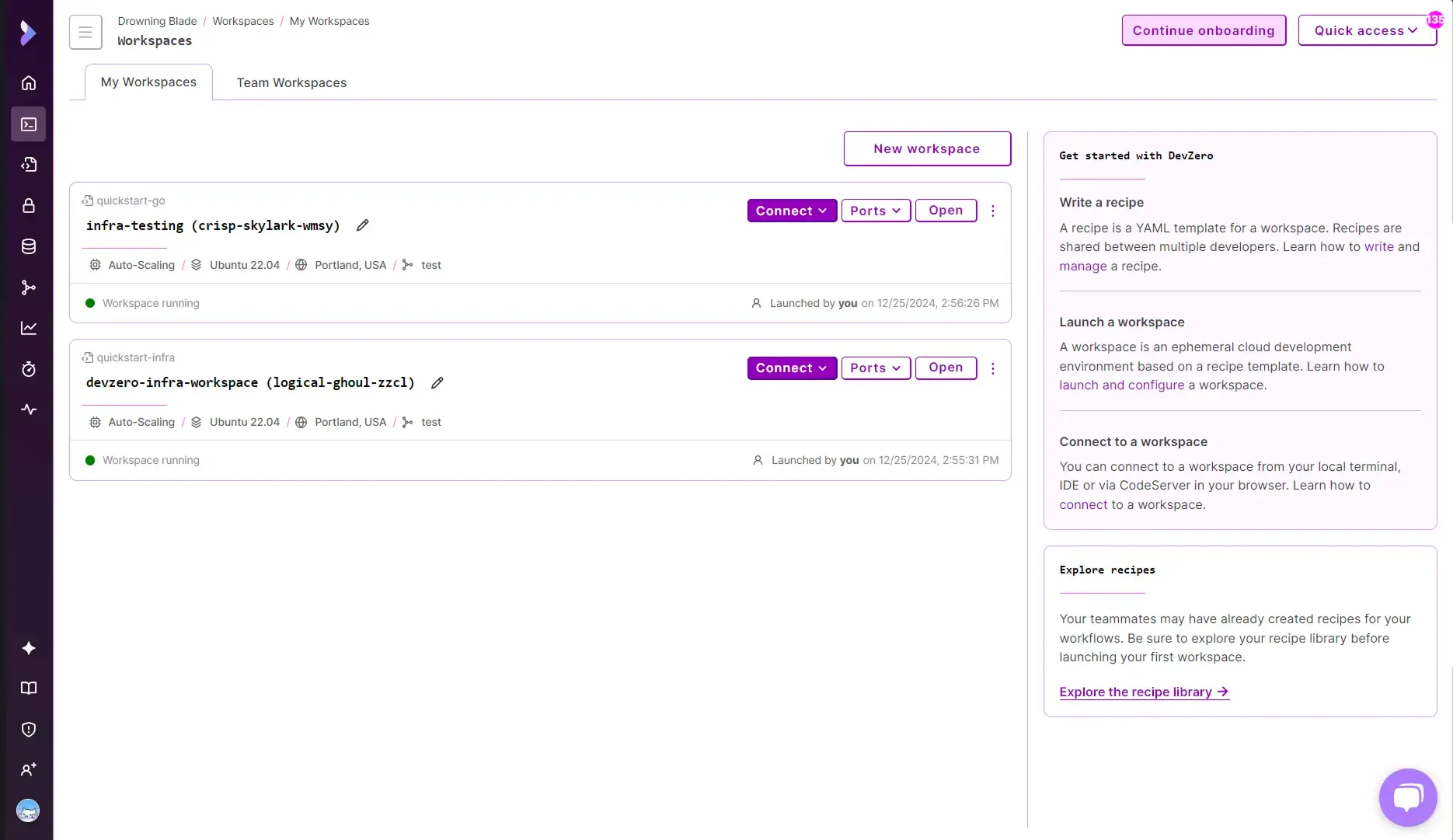Expand the Quick access dropdown
The width and height of the screenshot is (1453, 840).
tap(1367, 30)
